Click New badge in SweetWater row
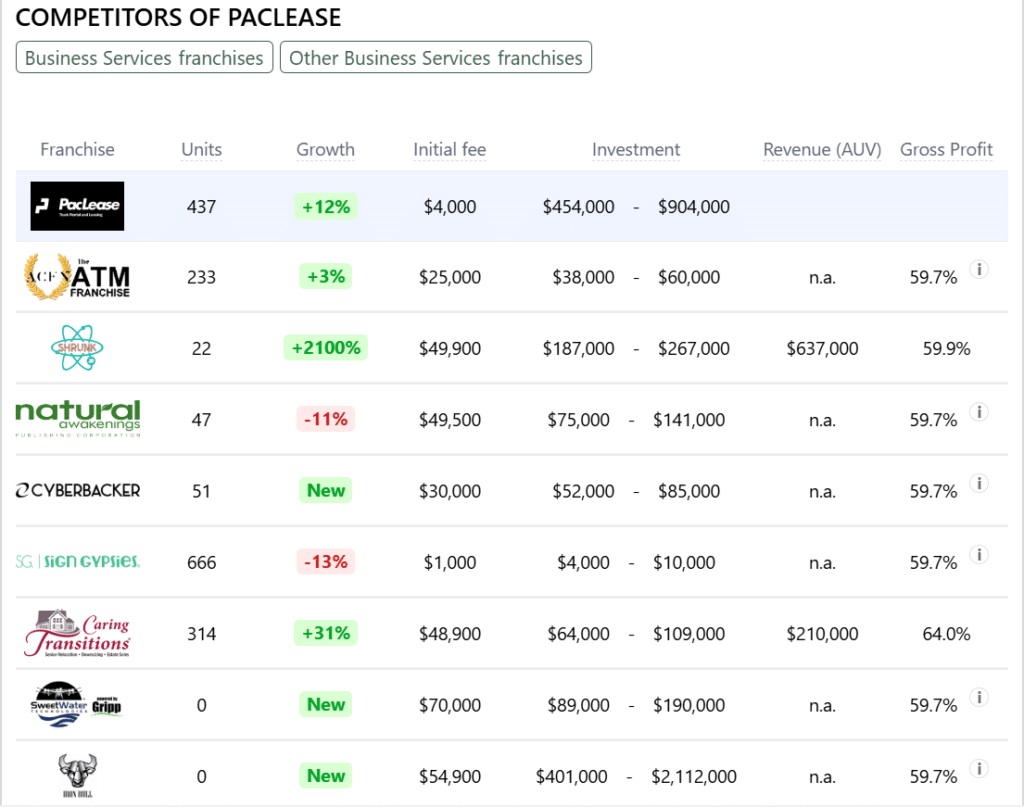Viewport: 1024px width, 807px height. tap(325, 704)
